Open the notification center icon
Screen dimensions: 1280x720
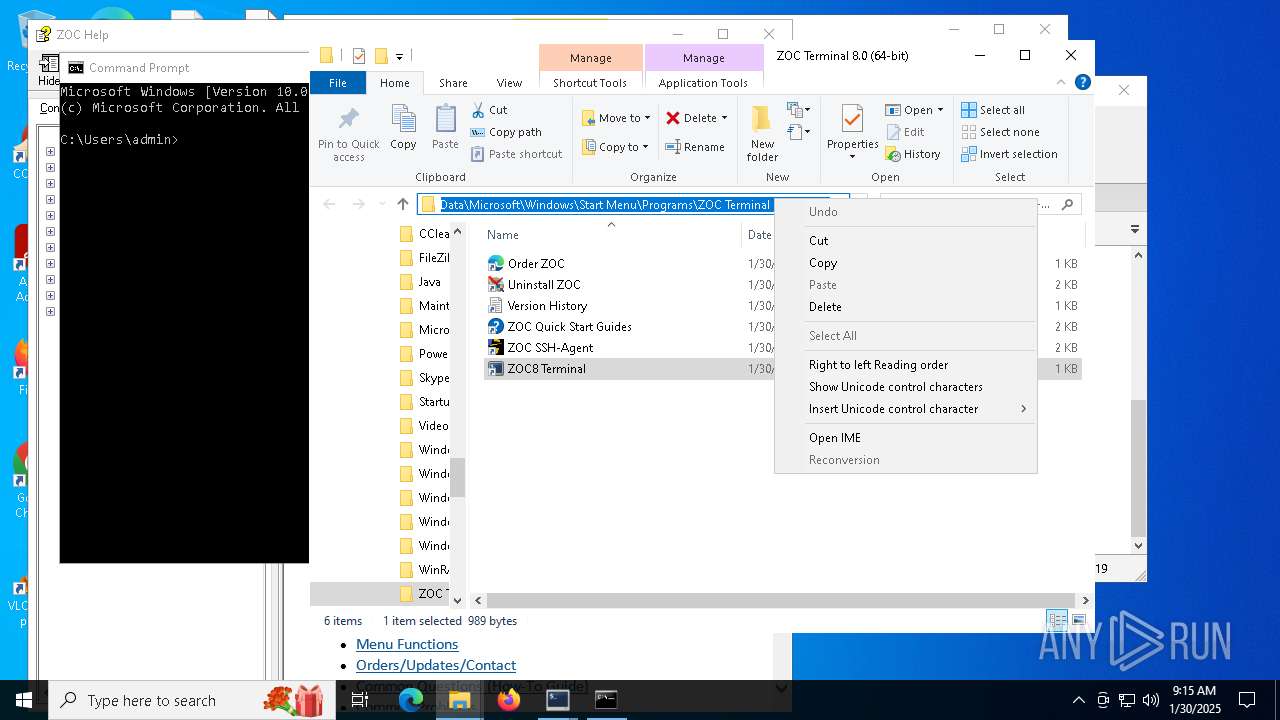pos(1247,700)
